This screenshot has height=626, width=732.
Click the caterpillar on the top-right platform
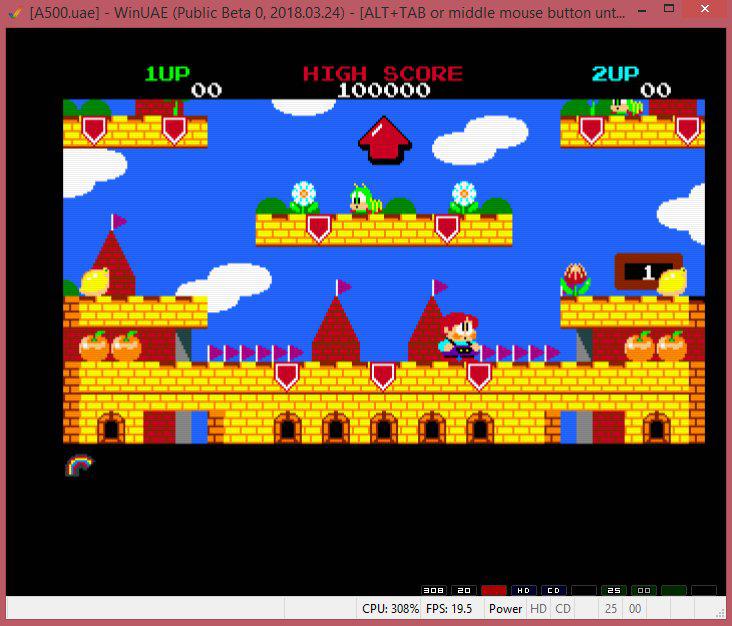[x=626, y=107]
